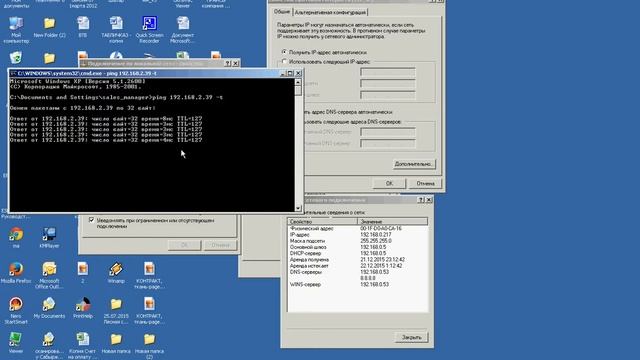Switch to the Альтернативная конфигурация tab

tap(330, 13)
